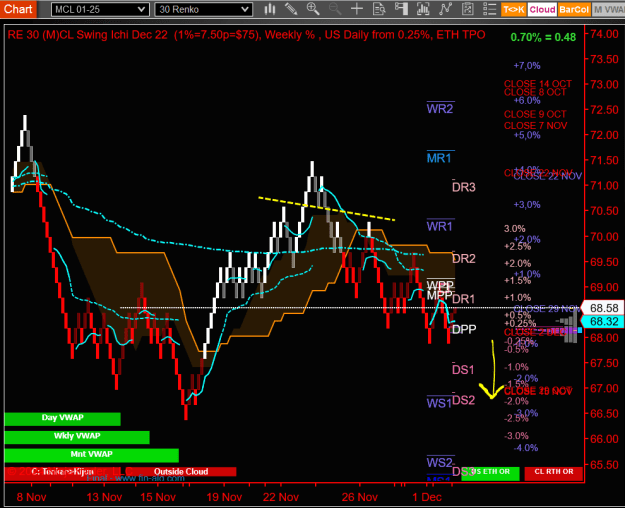Click the WR2 pivot label

(x=440, y=108)
